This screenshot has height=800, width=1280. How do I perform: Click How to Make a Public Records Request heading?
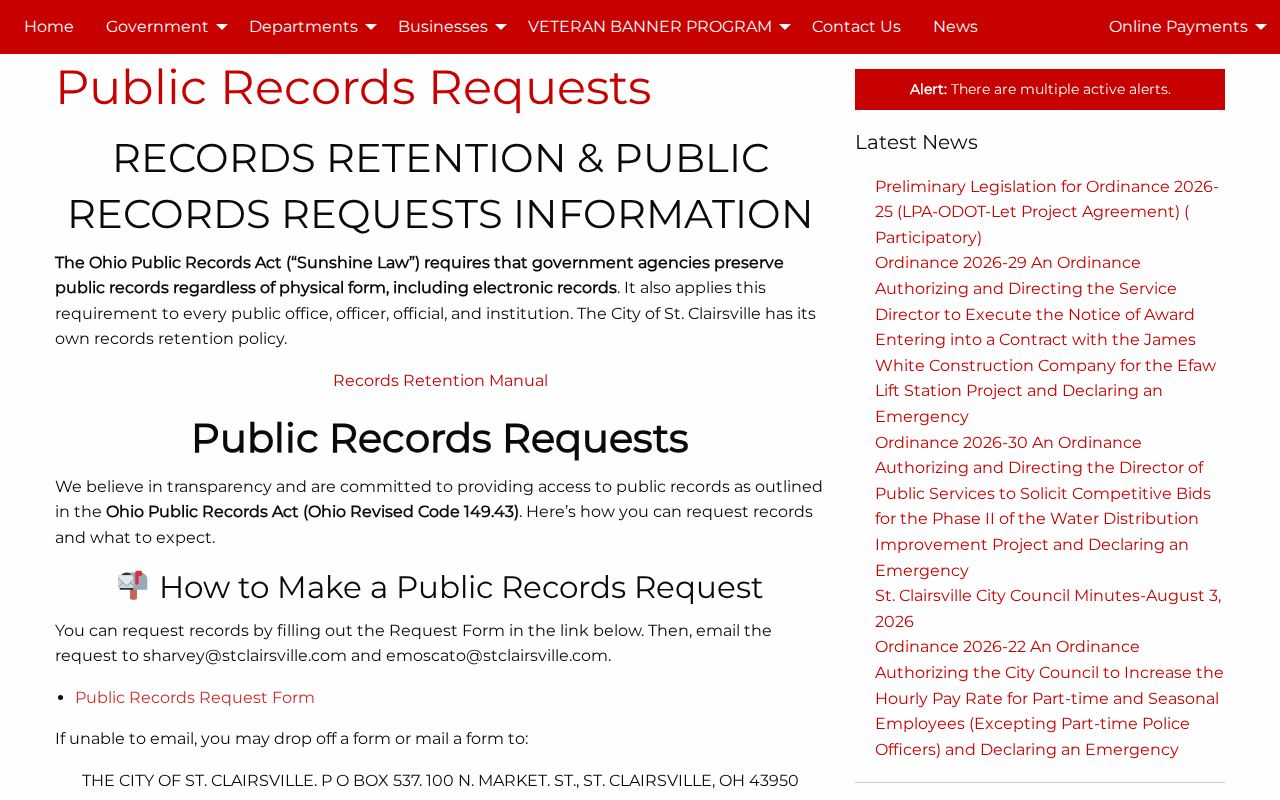pyautogui.click(x=440, y=587)
